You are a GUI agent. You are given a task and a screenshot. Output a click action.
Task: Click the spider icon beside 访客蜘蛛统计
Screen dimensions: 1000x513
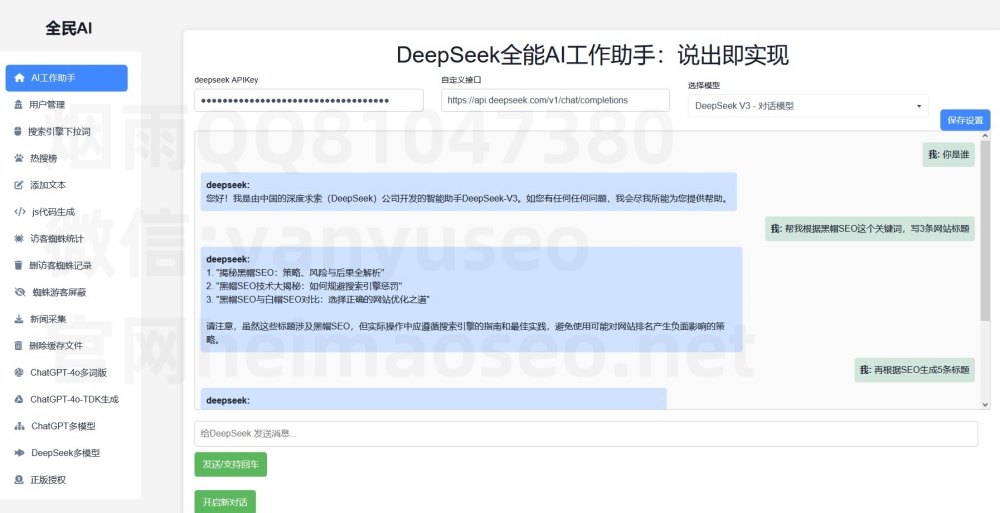pyautogui.click(x=18, y=239)
